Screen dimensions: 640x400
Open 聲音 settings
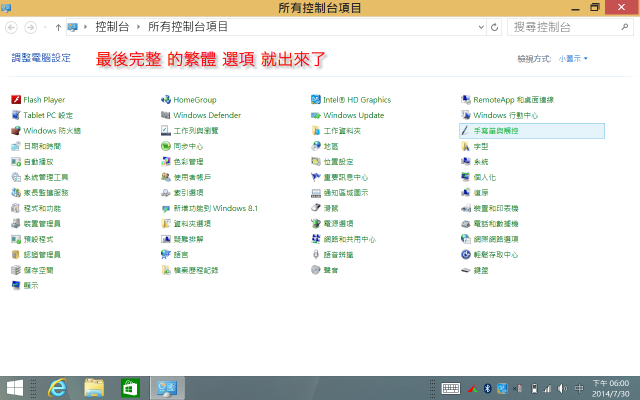tap(324, 270)
